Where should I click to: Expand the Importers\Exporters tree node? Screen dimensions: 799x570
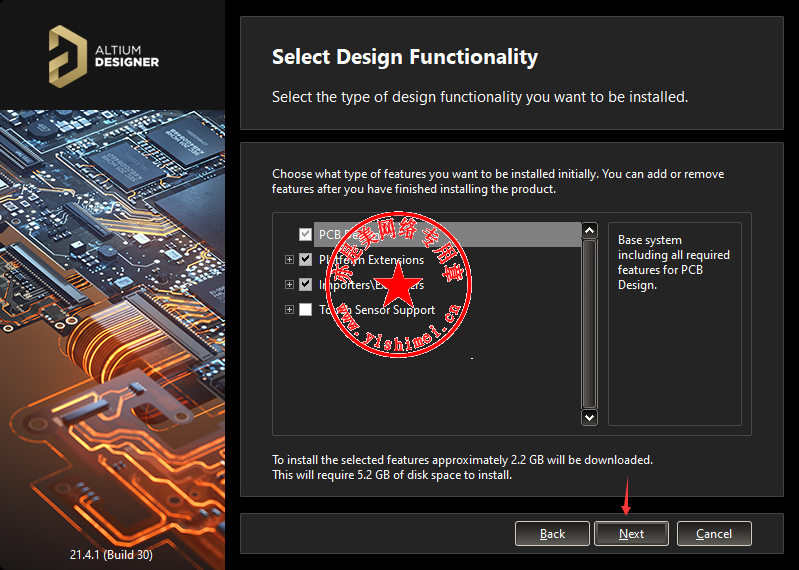289,284
